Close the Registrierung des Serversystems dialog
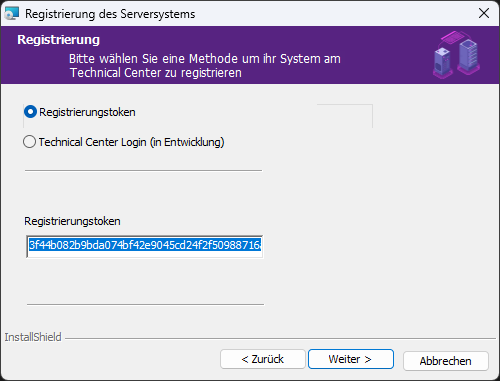Image resolution: width=500 pixels, height=381 pixels. pos(484,13)
